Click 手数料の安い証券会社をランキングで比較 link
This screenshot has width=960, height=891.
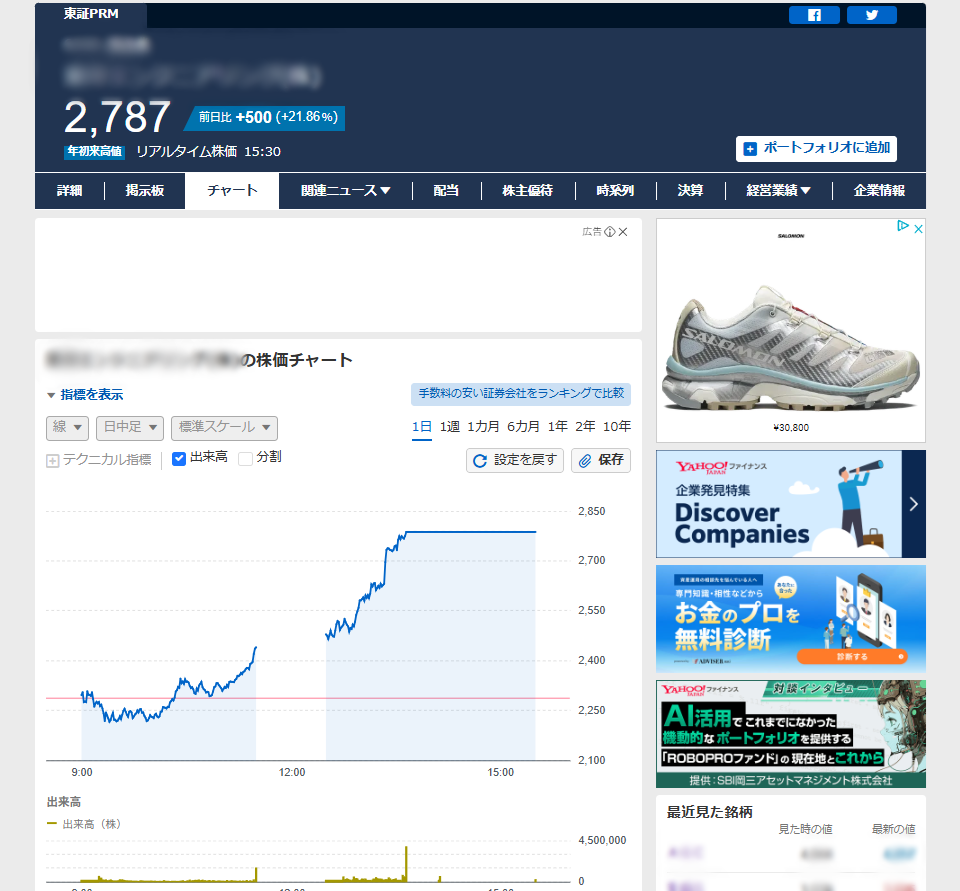pyautogui.click(x=520, y=394)
